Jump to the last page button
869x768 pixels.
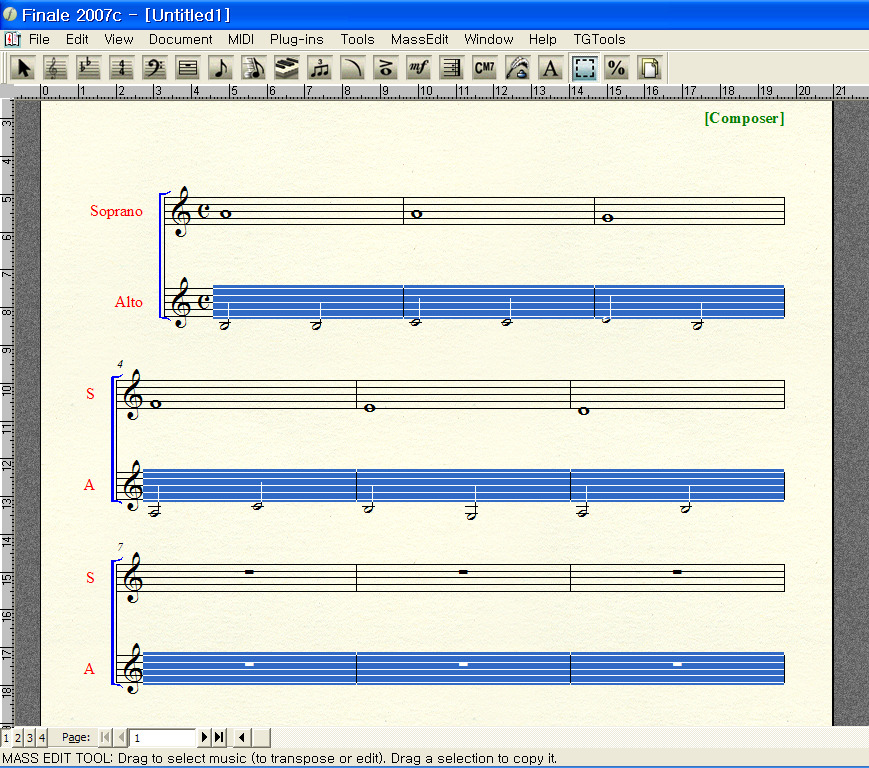coord(219,738)
